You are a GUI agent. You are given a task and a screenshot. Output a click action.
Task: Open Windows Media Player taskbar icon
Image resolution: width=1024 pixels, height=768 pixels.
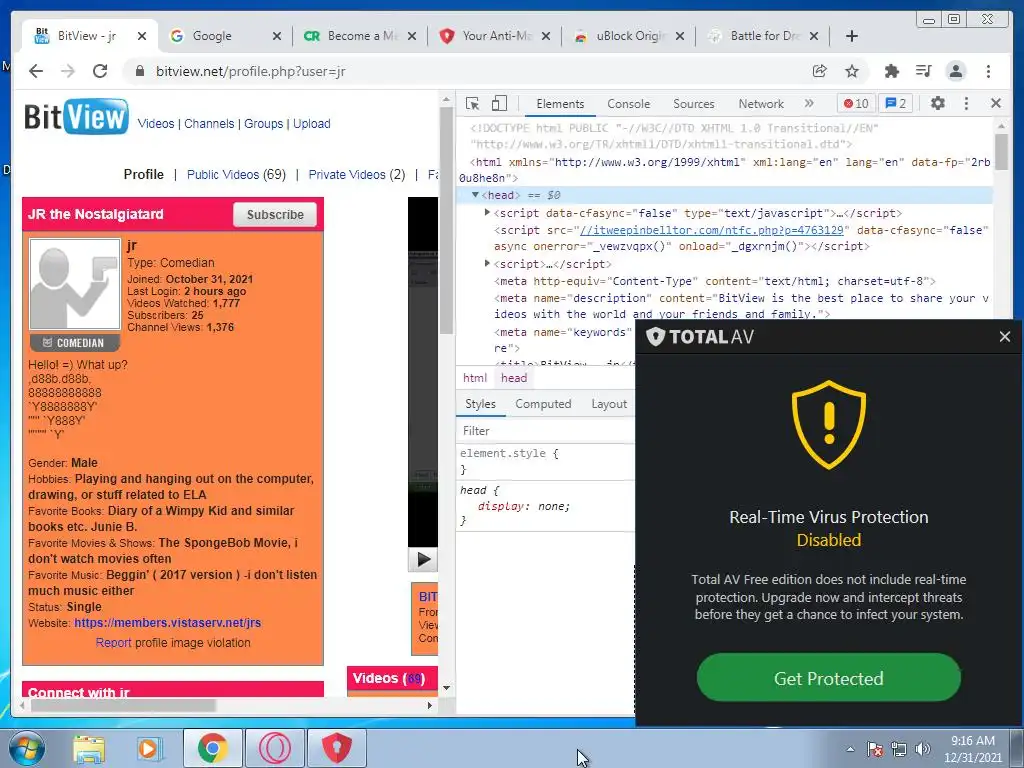click(149, 748)
